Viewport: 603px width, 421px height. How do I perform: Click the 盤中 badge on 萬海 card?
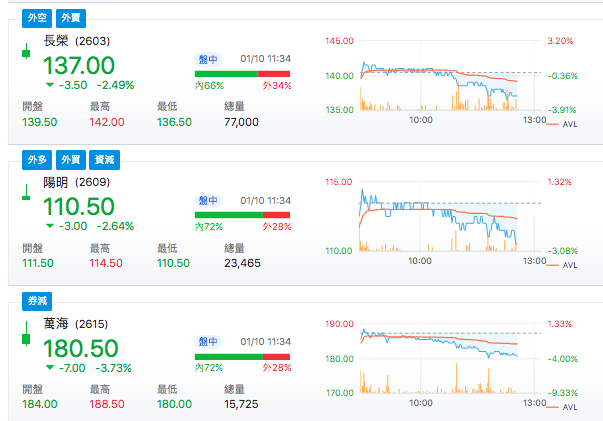click(x=208, y=341)
